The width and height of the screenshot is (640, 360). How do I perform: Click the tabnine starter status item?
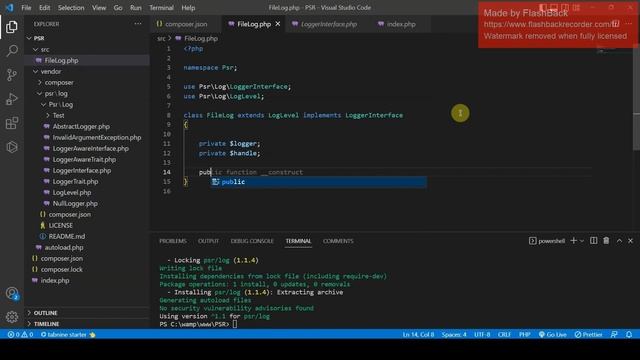(x=68, y=334)
